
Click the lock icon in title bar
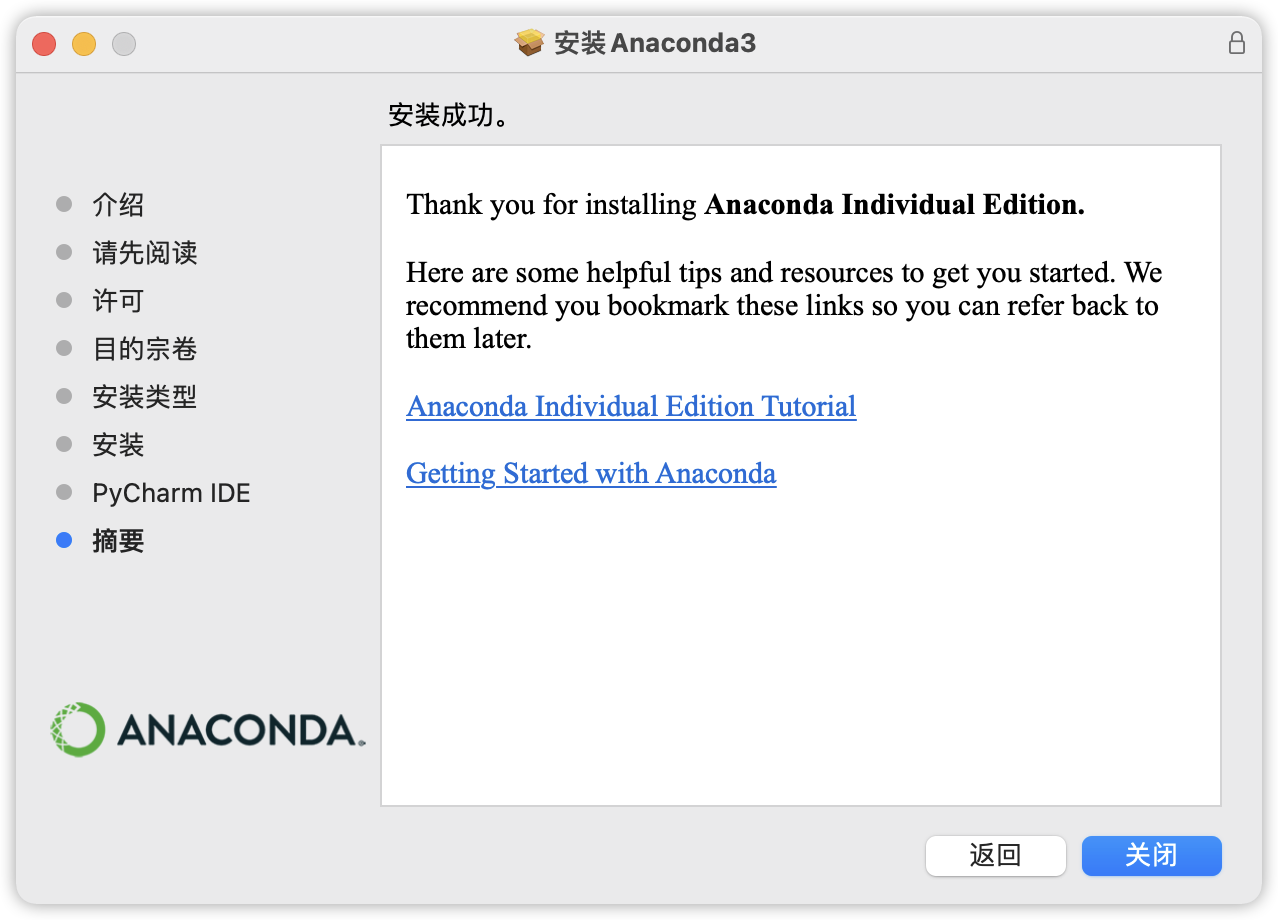pos(1237,43)
